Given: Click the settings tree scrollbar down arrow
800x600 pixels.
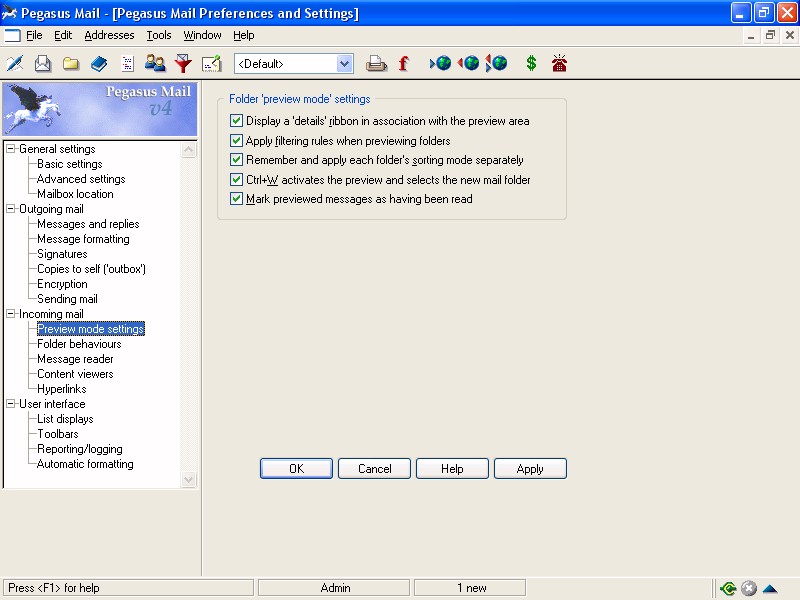Looking at the screenshot, I should click(x=189, y=479).
